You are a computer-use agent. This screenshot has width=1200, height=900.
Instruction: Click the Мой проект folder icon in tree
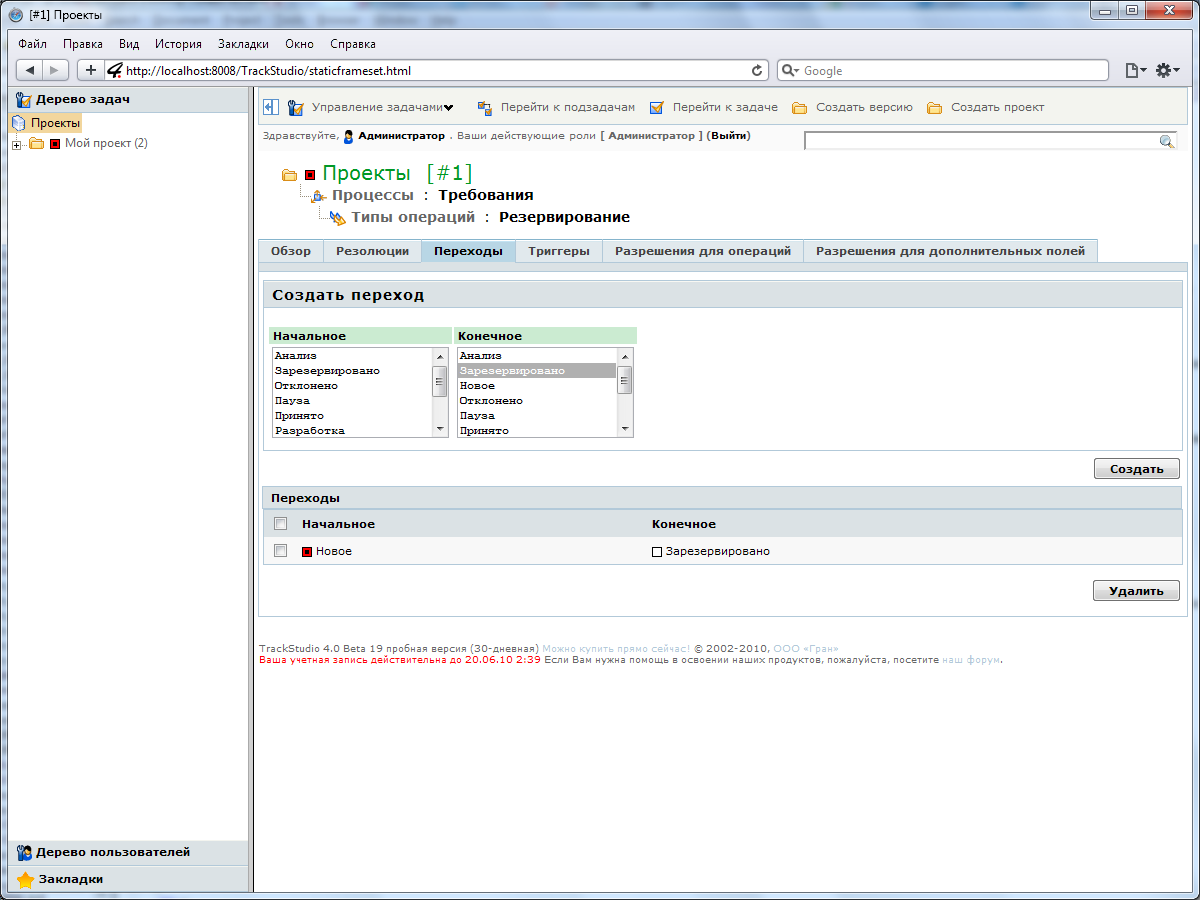[x=37, y=143]
